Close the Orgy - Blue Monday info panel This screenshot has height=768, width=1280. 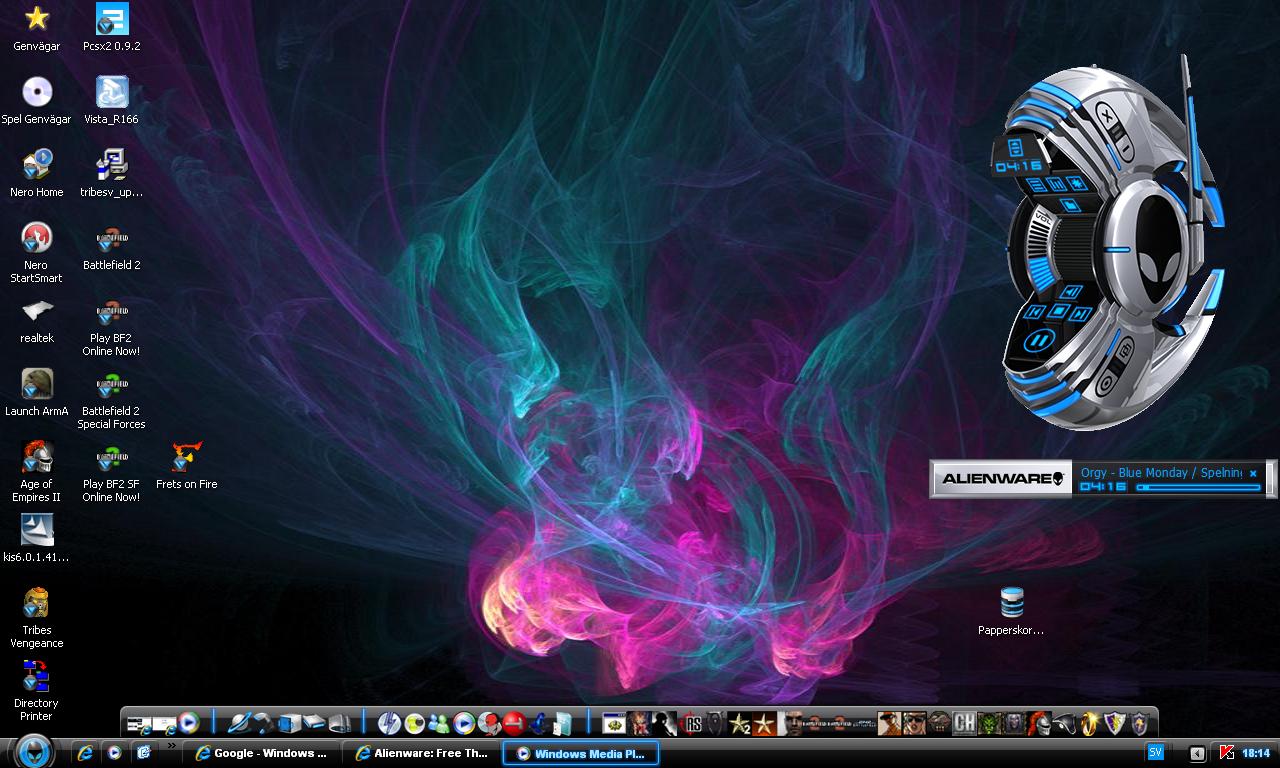pos(1253,473)
